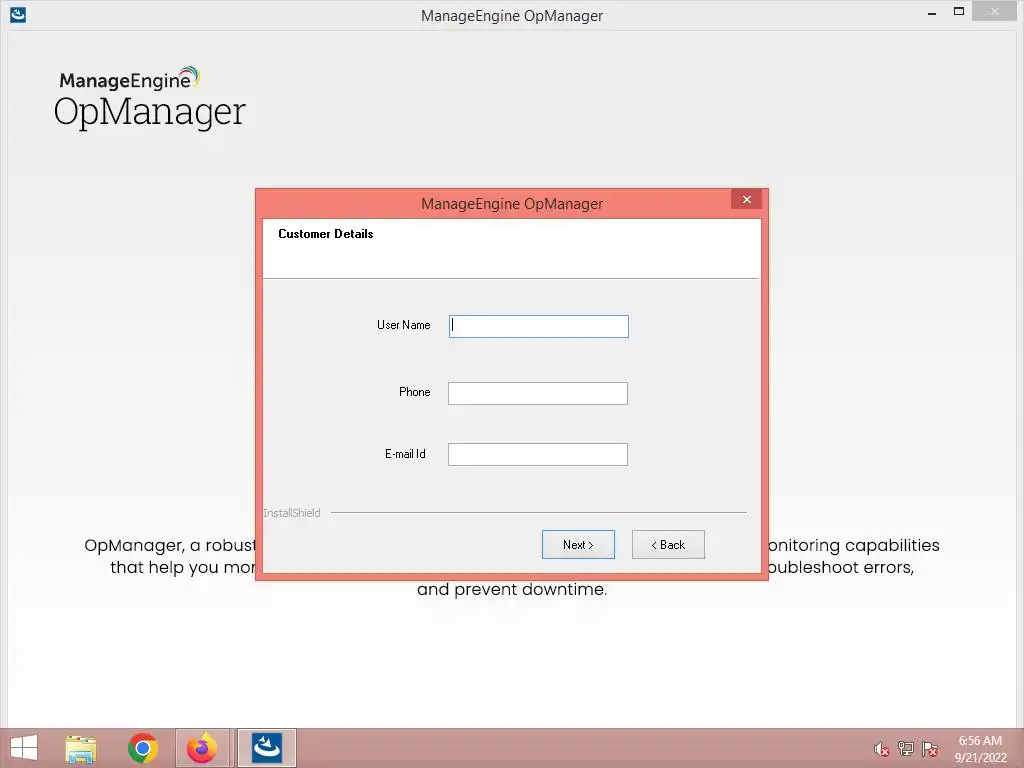Image resolution: width=1024 pixels, height=768 pixels.
Task: Click the "Customer Details" heading text
Action: point(325,234)
